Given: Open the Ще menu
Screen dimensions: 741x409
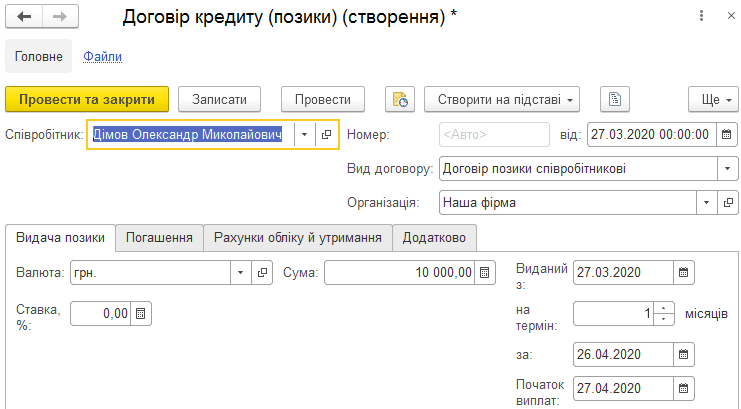Looking at the screenshot, I should [x=713, y=99].
